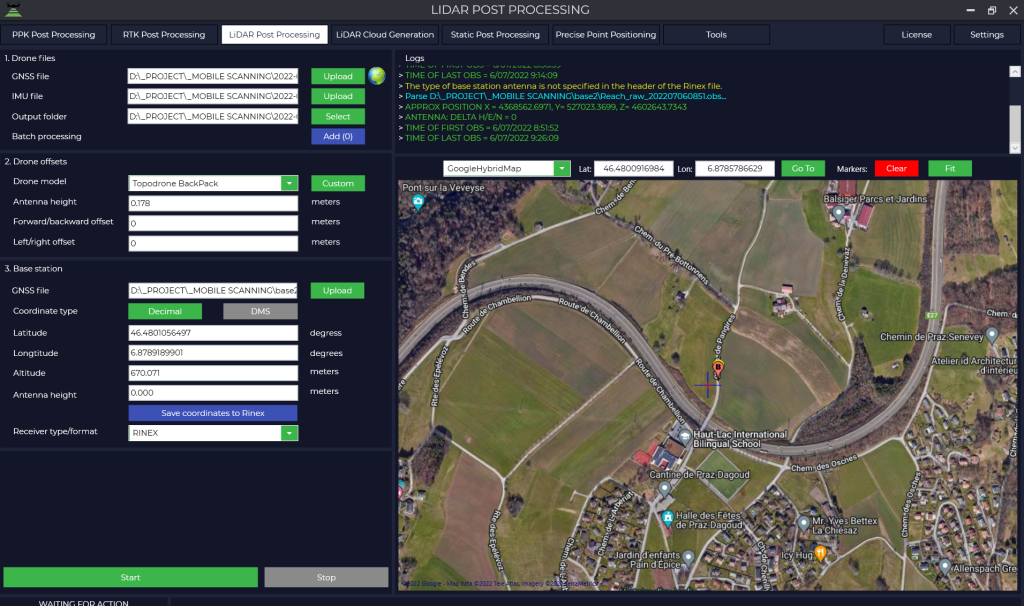
Task: Upload the base station GNSS file
Action: [x=337, y=291]
